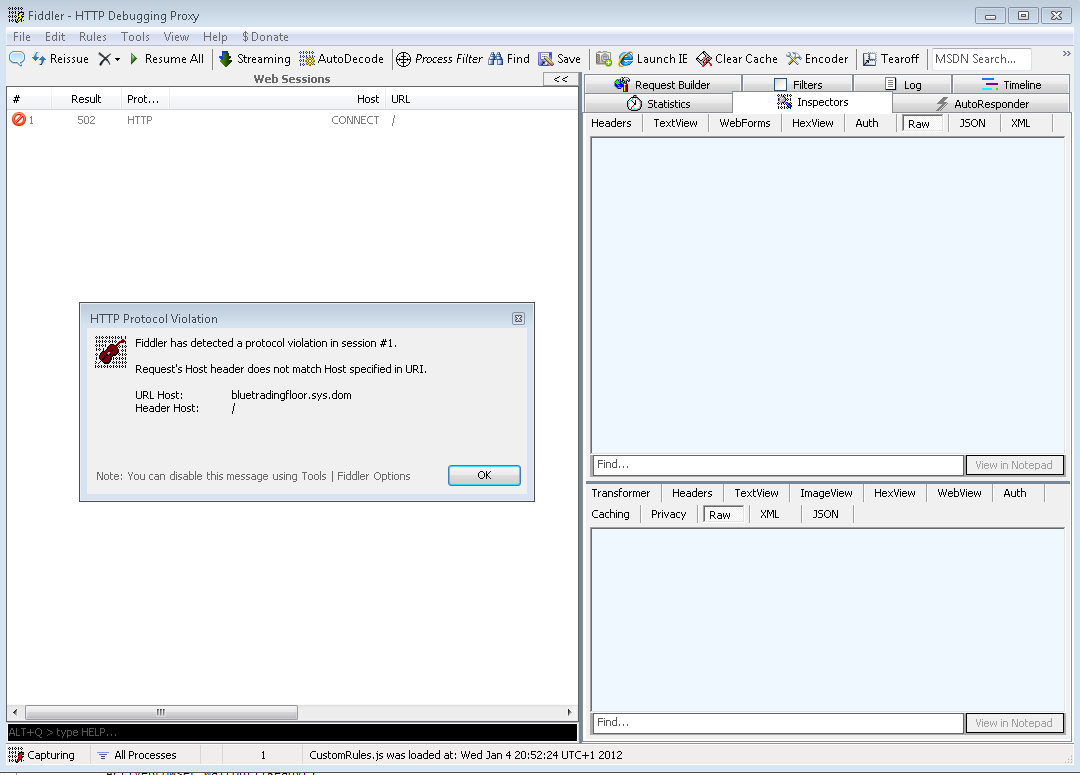
Task: Open Find with binoculars icon
Action: coord(509,59)
